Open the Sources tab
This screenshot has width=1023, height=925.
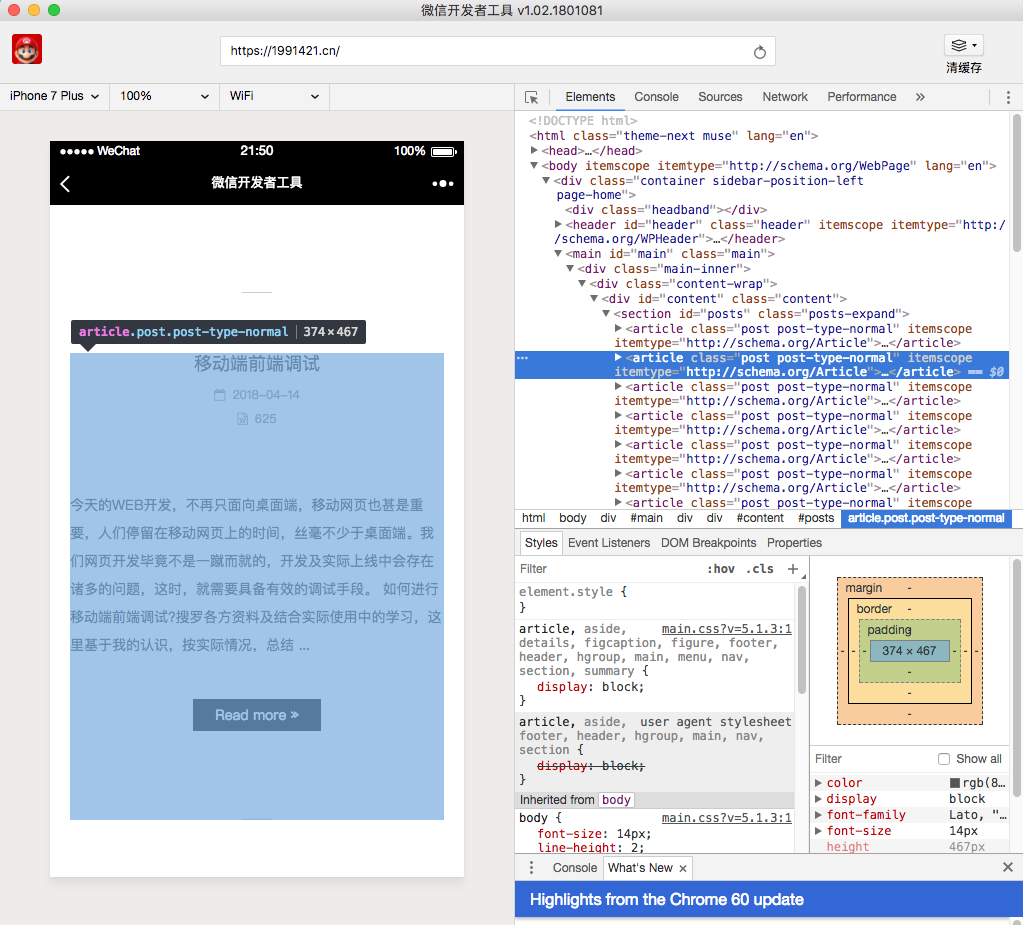[720, 97]
